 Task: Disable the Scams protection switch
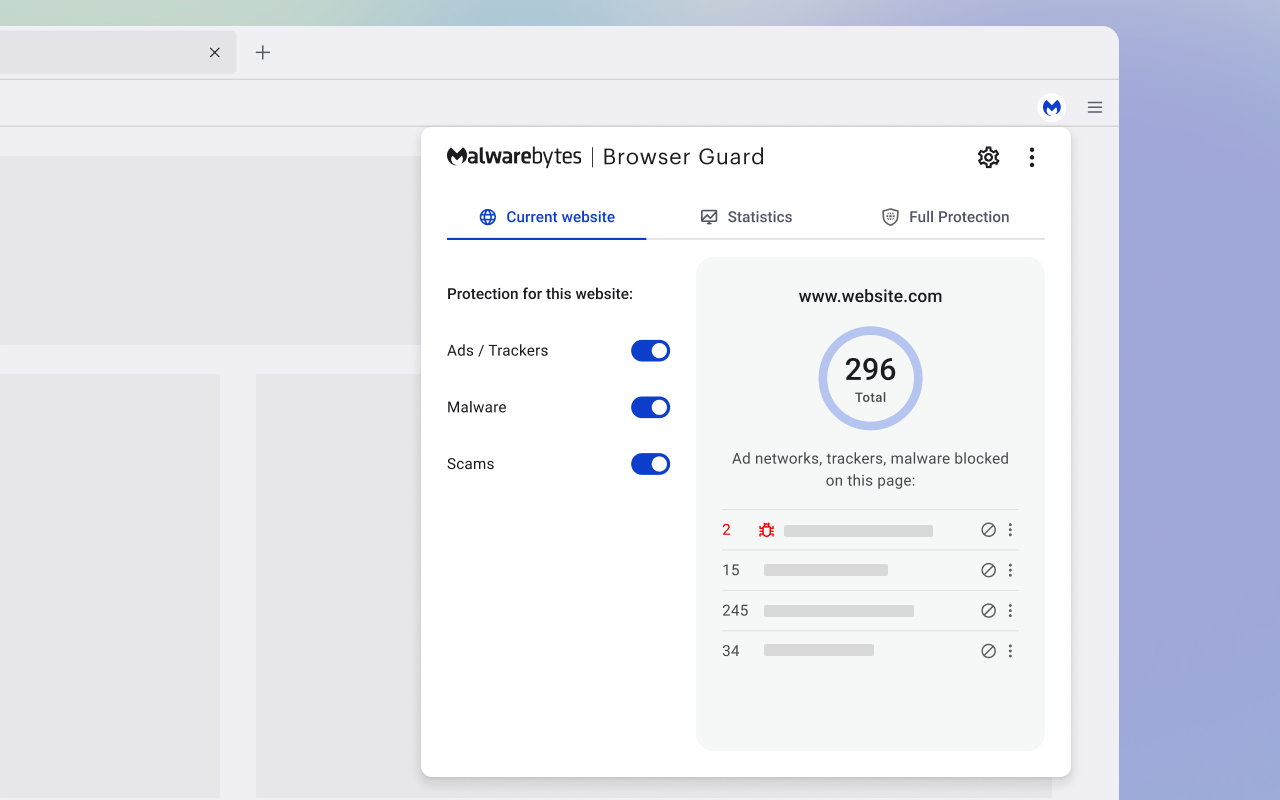(650, 464)
